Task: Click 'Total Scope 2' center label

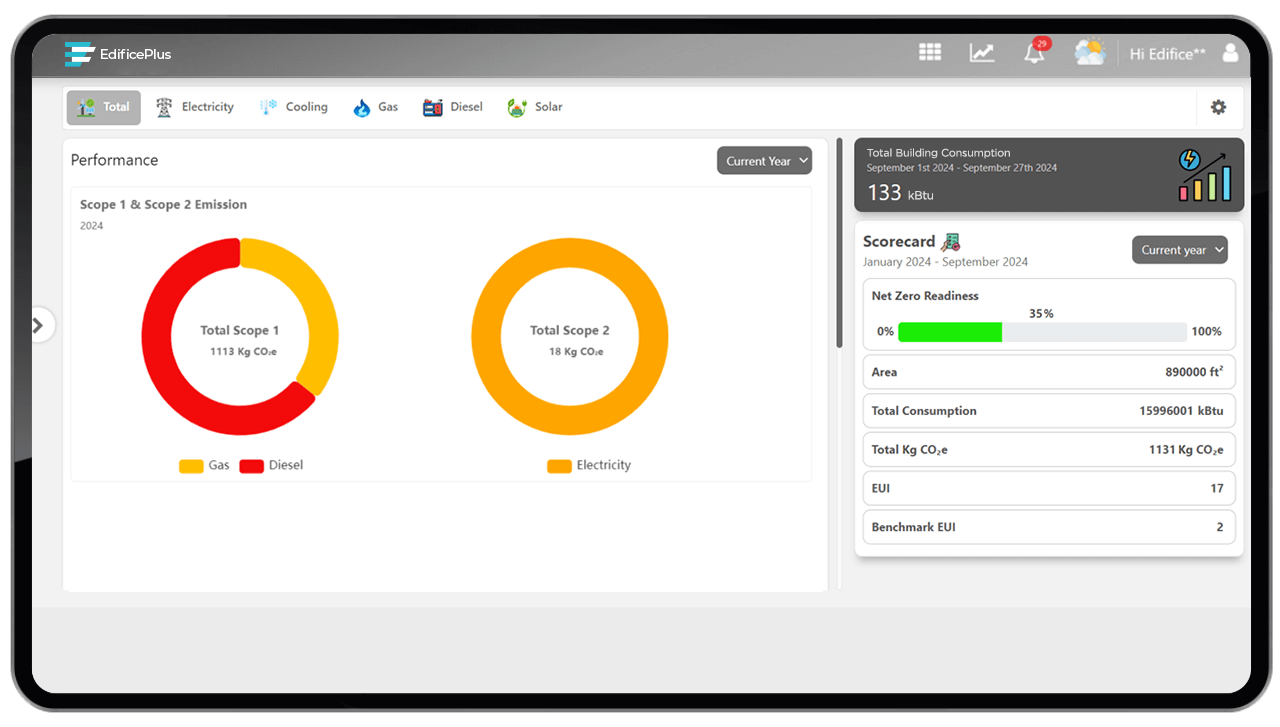Action: point(570,330)
